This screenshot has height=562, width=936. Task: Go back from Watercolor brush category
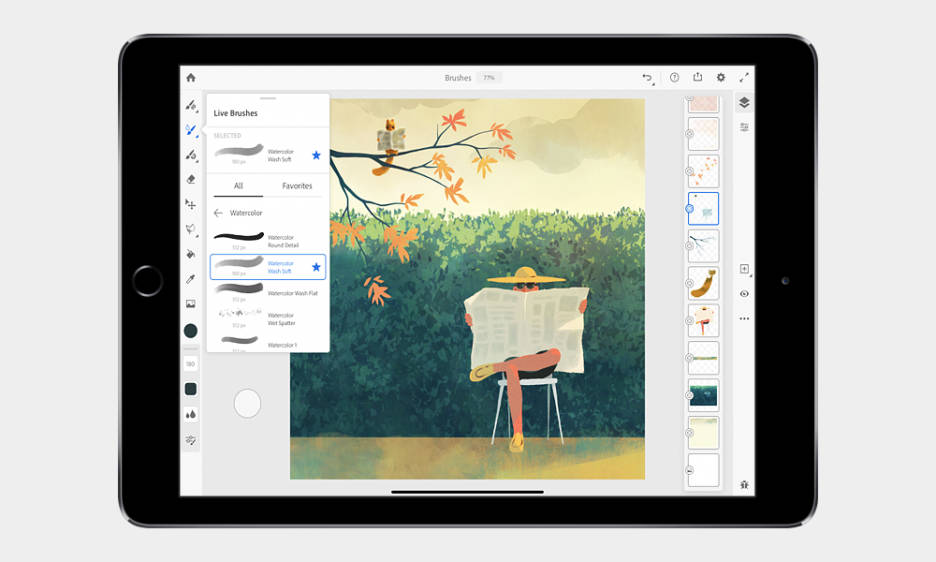pos(218,213)
